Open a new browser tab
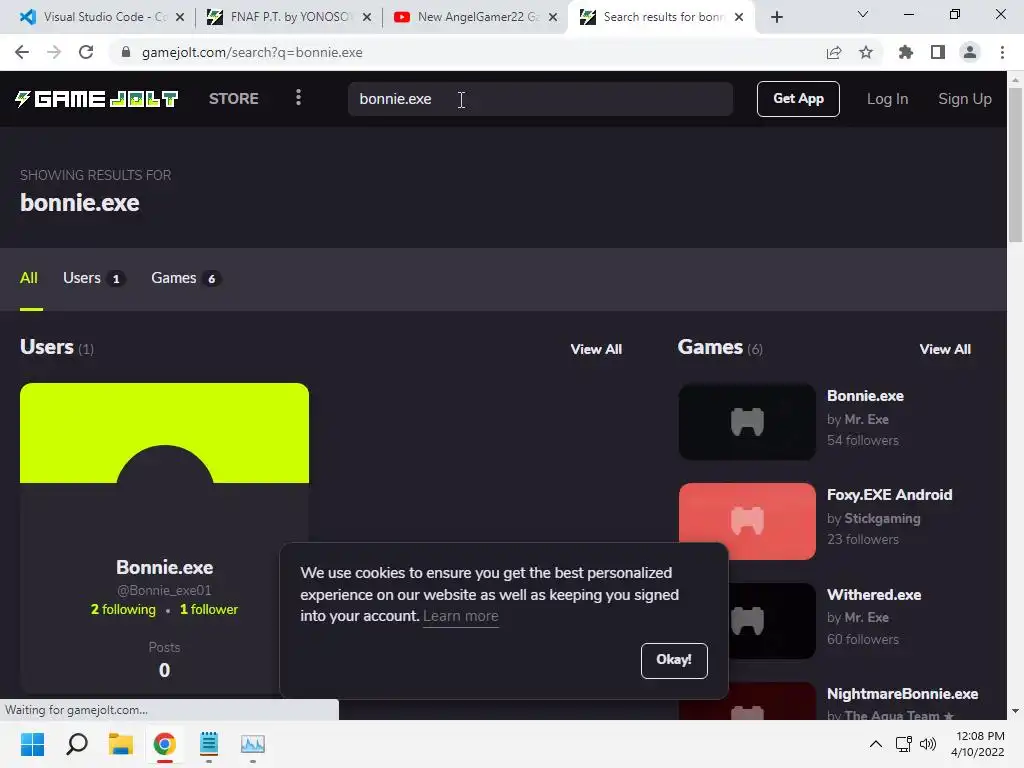The height and width of the screenshot is (768, 1024). 776,17
